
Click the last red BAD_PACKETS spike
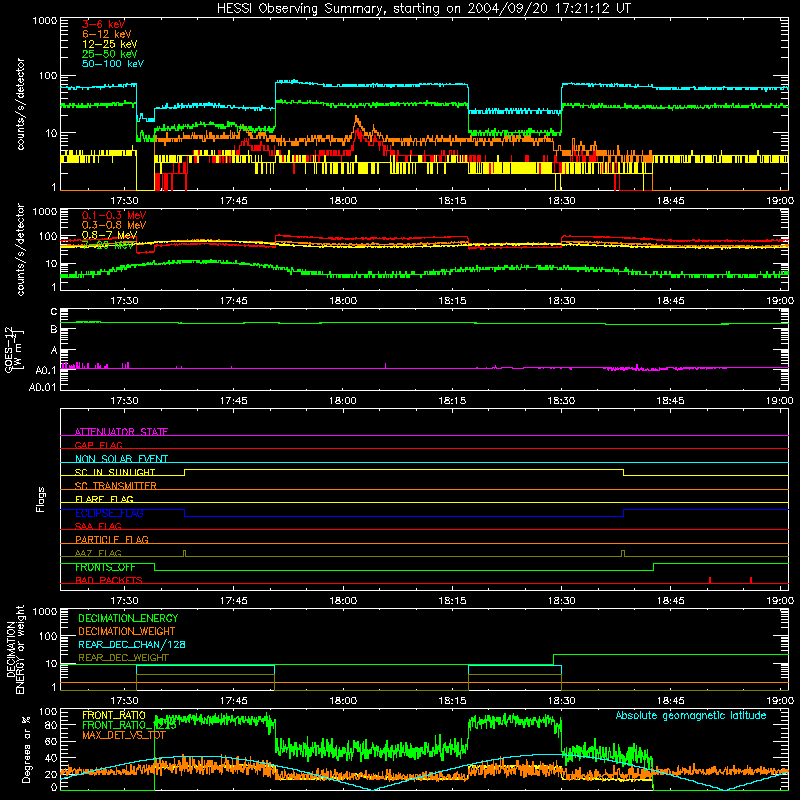[x=751, y=580]
